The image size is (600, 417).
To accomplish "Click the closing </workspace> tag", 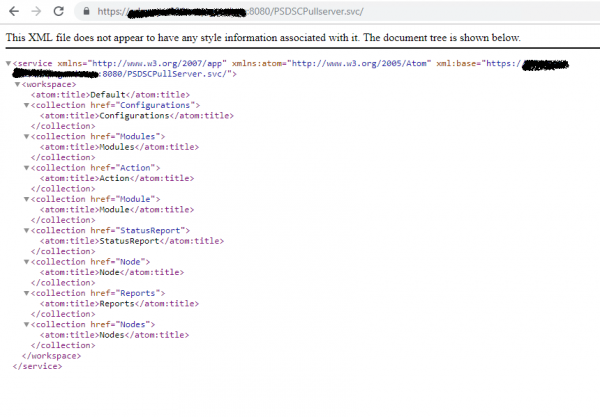I will point(49,356).
